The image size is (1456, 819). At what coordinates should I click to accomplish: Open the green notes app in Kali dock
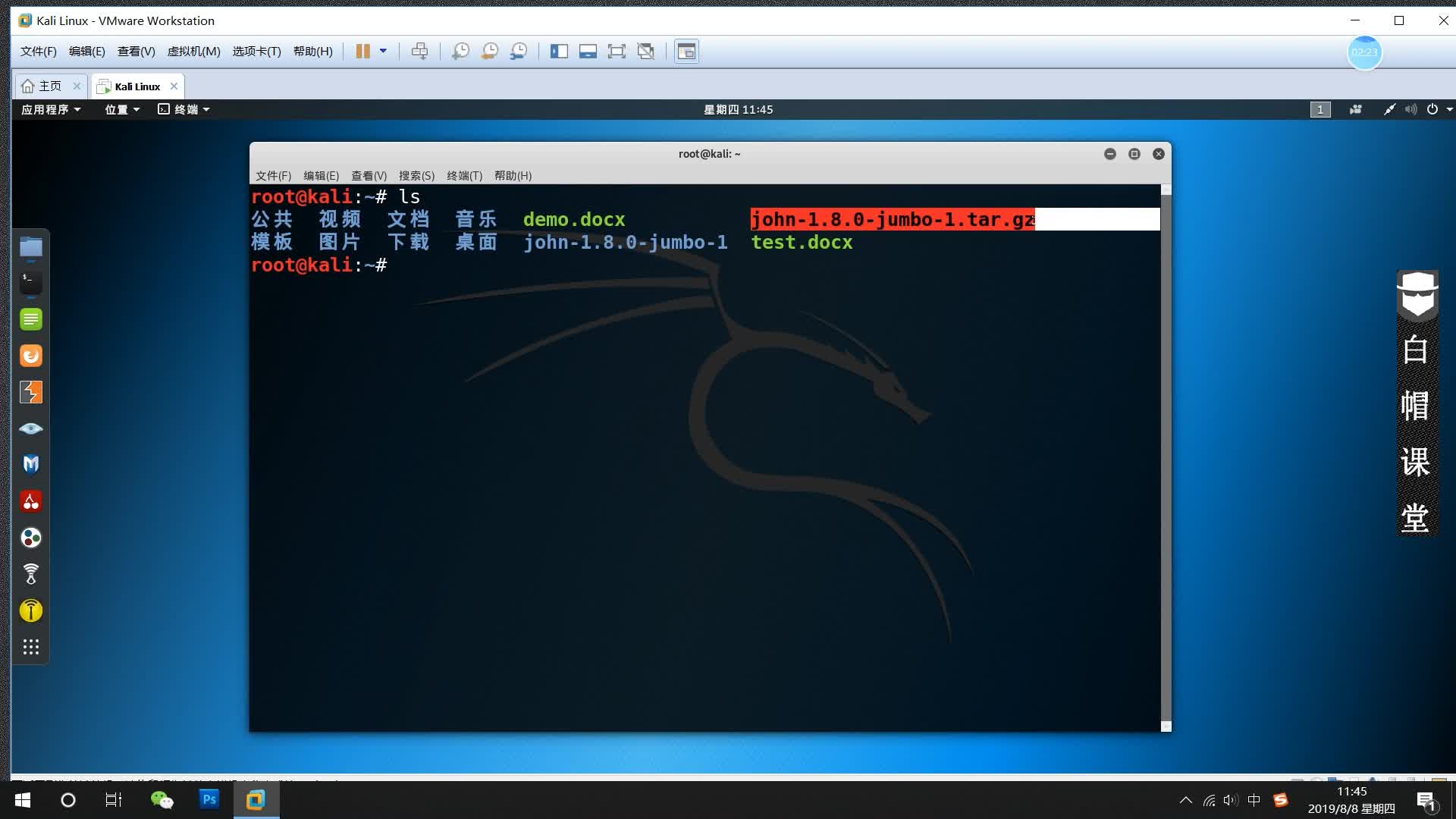(31, 319)
